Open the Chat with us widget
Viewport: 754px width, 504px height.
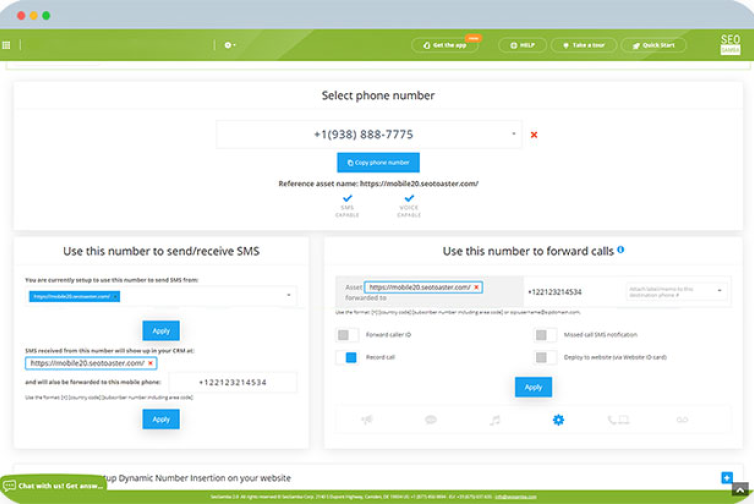click(54, 486)
